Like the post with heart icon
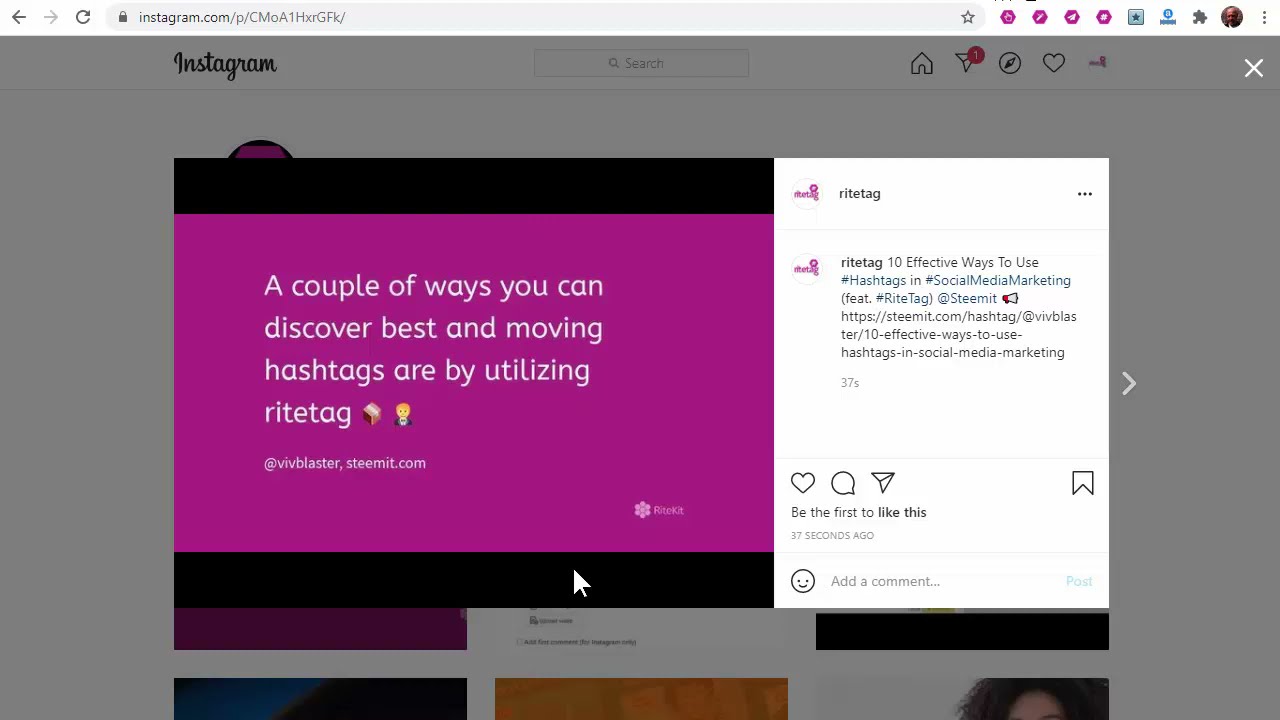1280x720 pixels. pos(803,483)
